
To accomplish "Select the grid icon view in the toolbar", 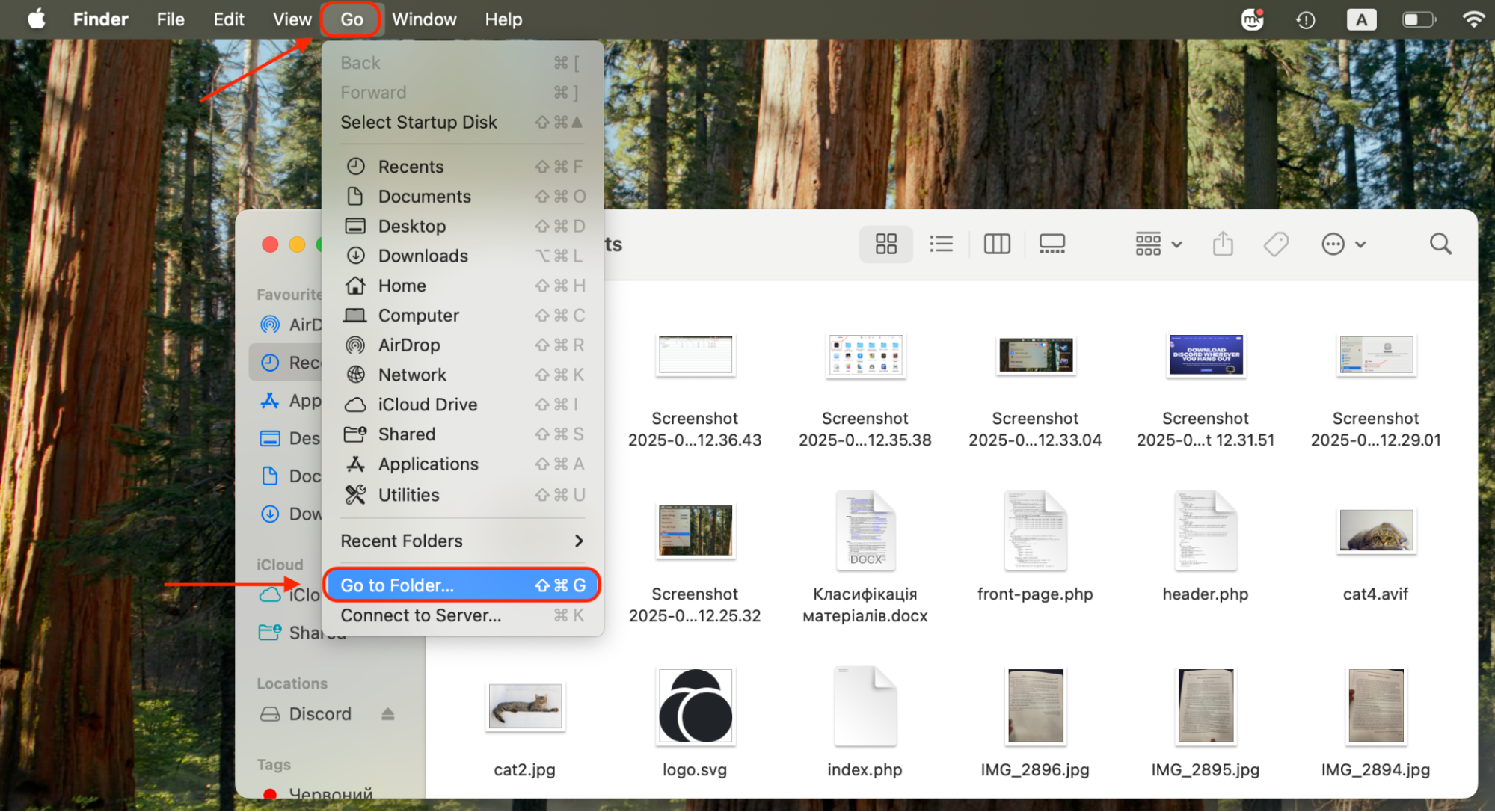I will point(885,244).
